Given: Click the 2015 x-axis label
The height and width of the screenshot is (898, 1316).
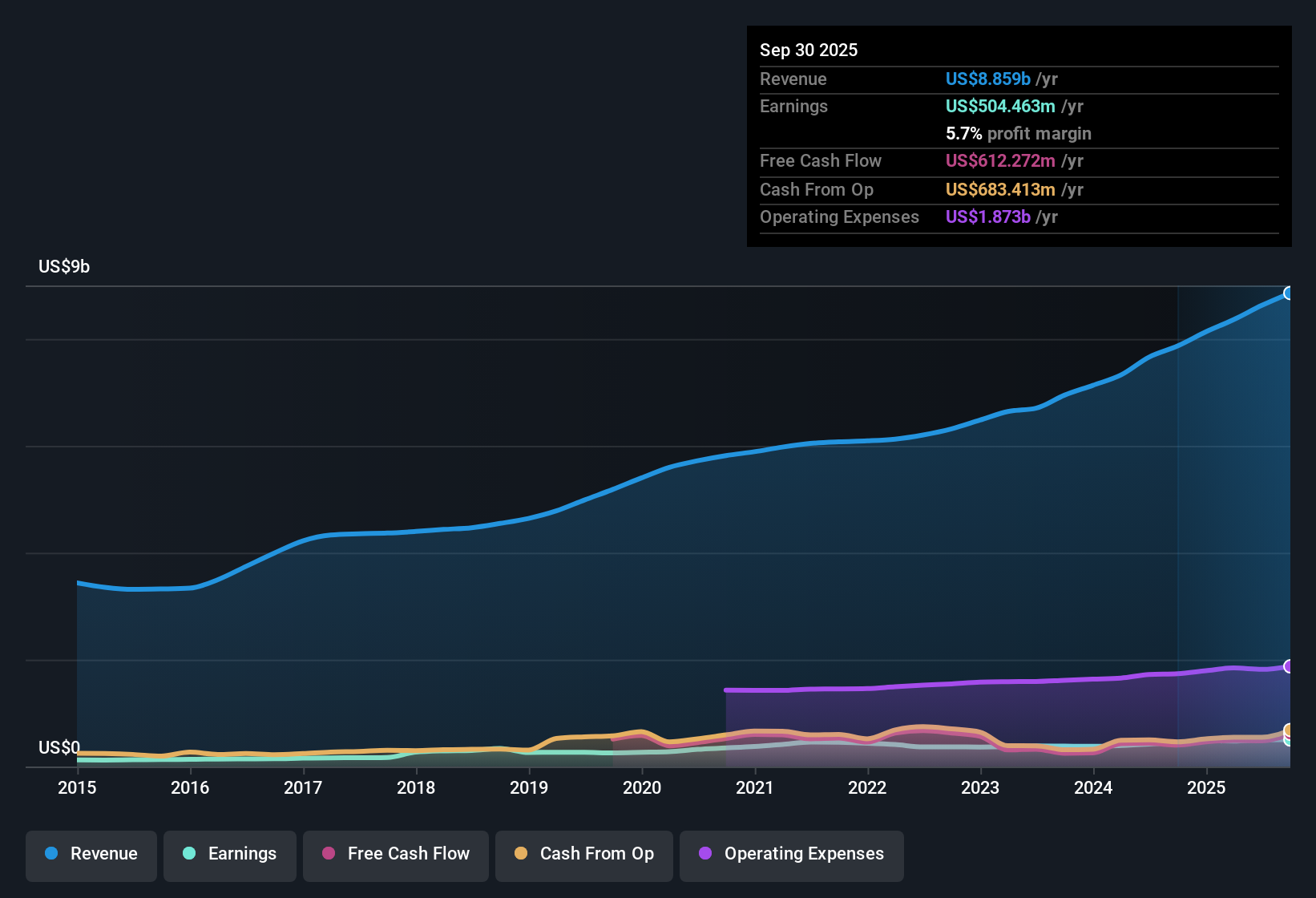Looking at the screenshot, I should 77,788.
